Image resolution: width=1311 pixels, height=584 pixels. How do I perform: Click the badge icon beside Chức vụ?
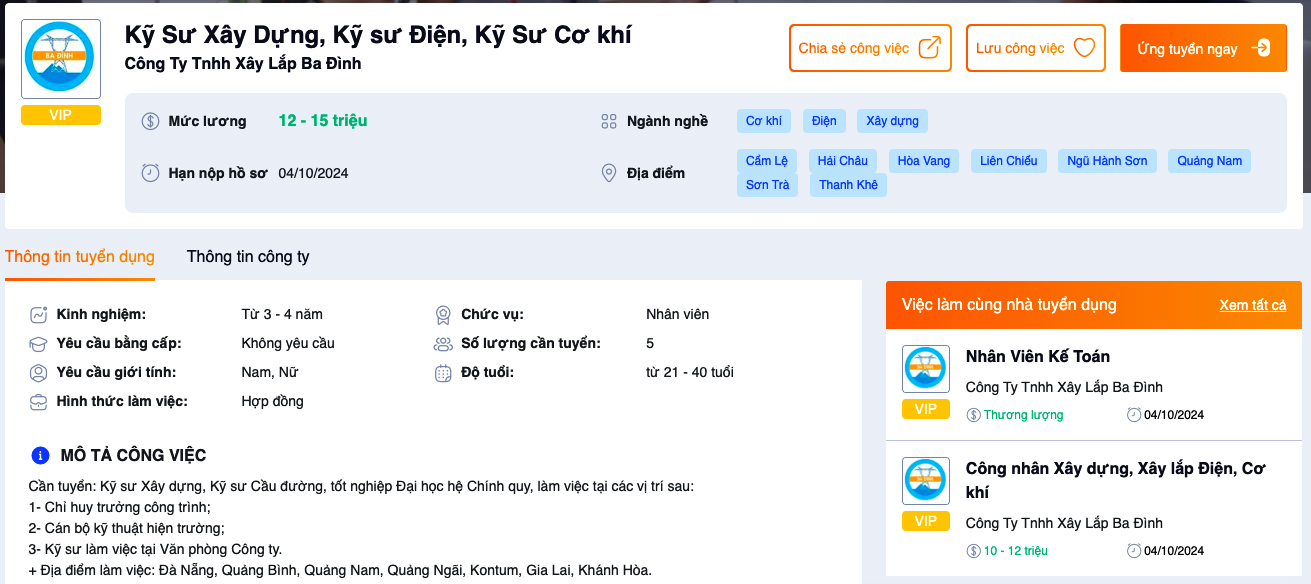point(443,314)
